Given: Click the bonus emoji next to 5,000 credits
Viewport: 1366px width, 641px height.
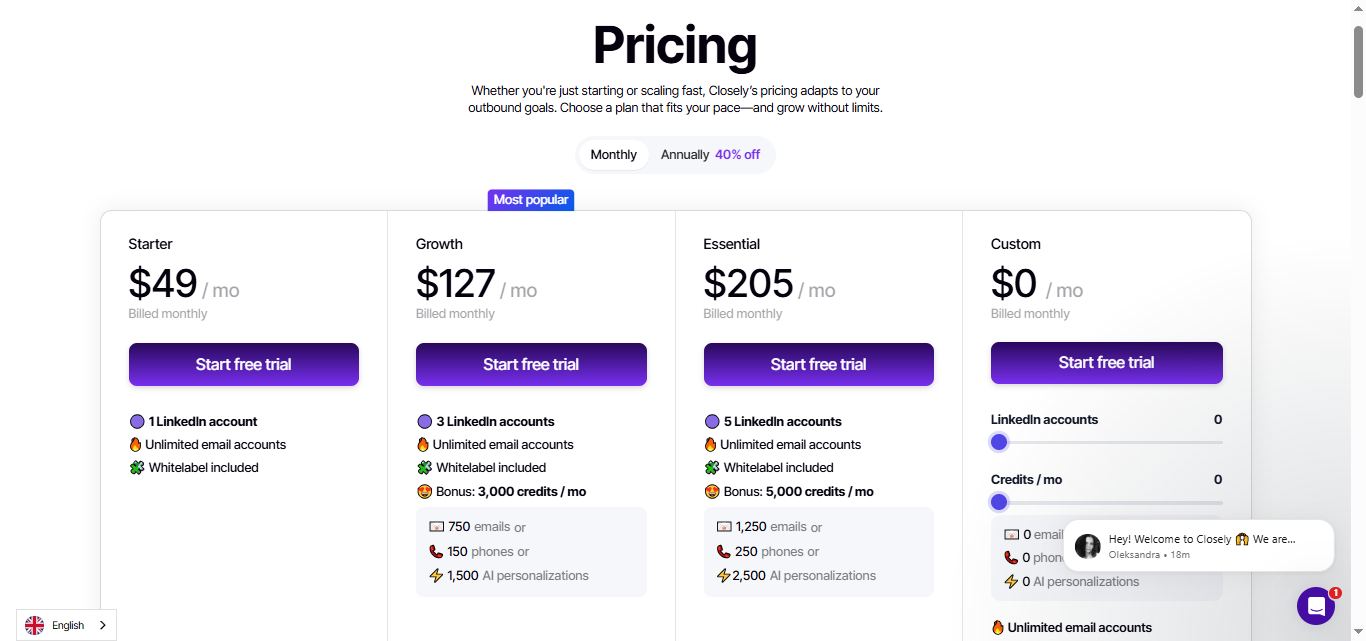Looking at the screenshot, I should tap(711, 491).
